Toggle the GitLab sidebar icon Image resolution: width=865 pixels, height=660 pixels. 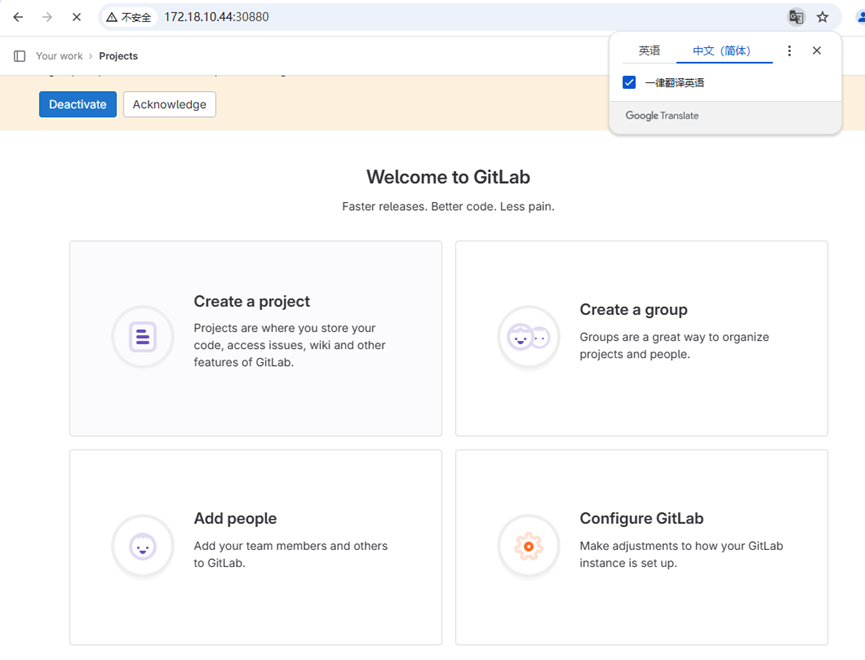coord(20,56)
